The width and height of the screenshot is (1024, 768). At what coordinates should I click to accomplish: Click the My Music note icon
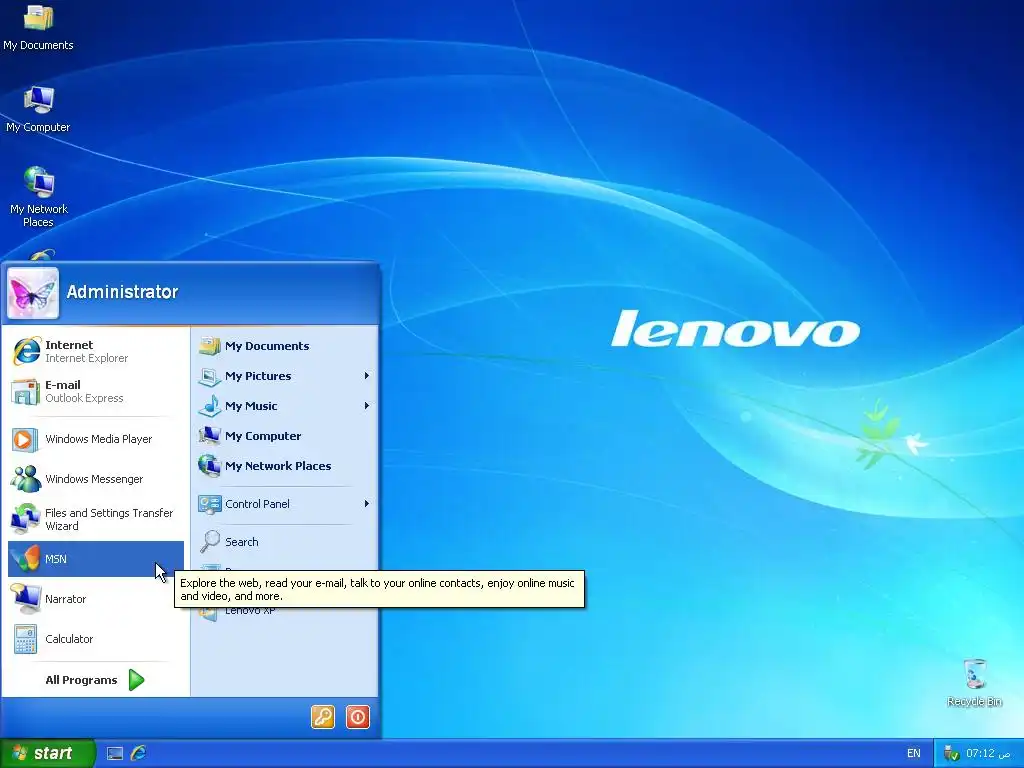pyautogui.click(x=210, y=406)
